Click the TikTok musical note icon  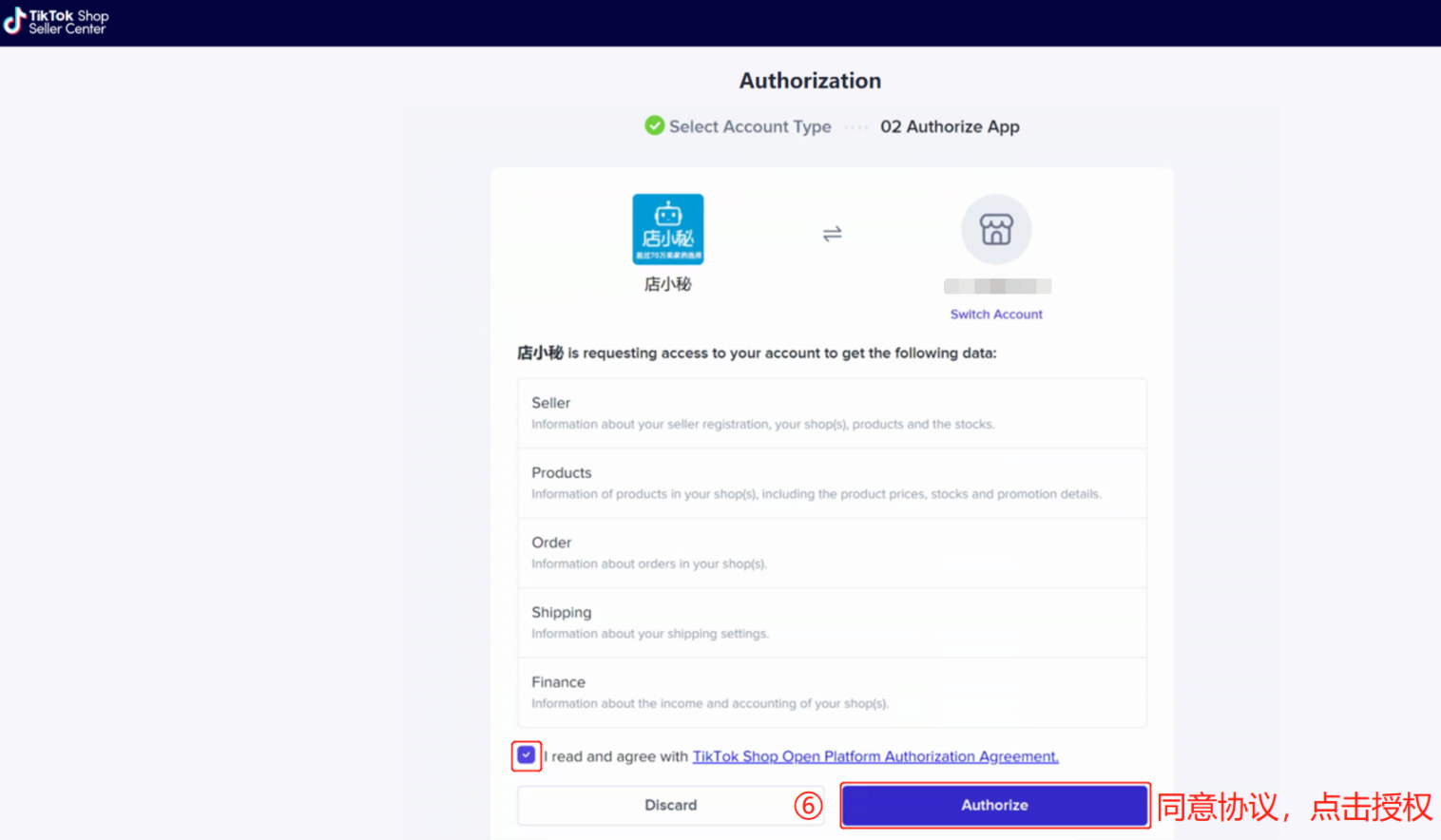pos(13,20)
